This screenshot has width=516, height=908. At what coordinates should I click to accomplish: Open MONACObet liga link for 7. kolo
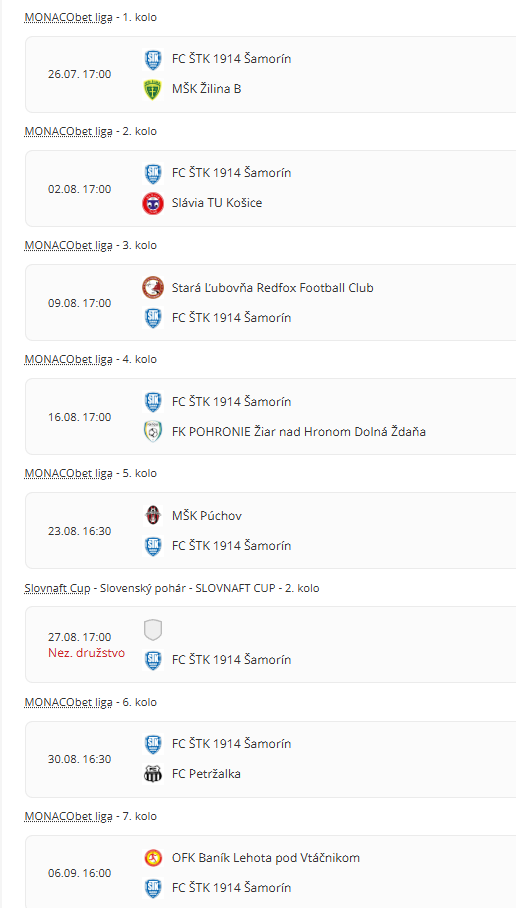(x=68, y=817)
